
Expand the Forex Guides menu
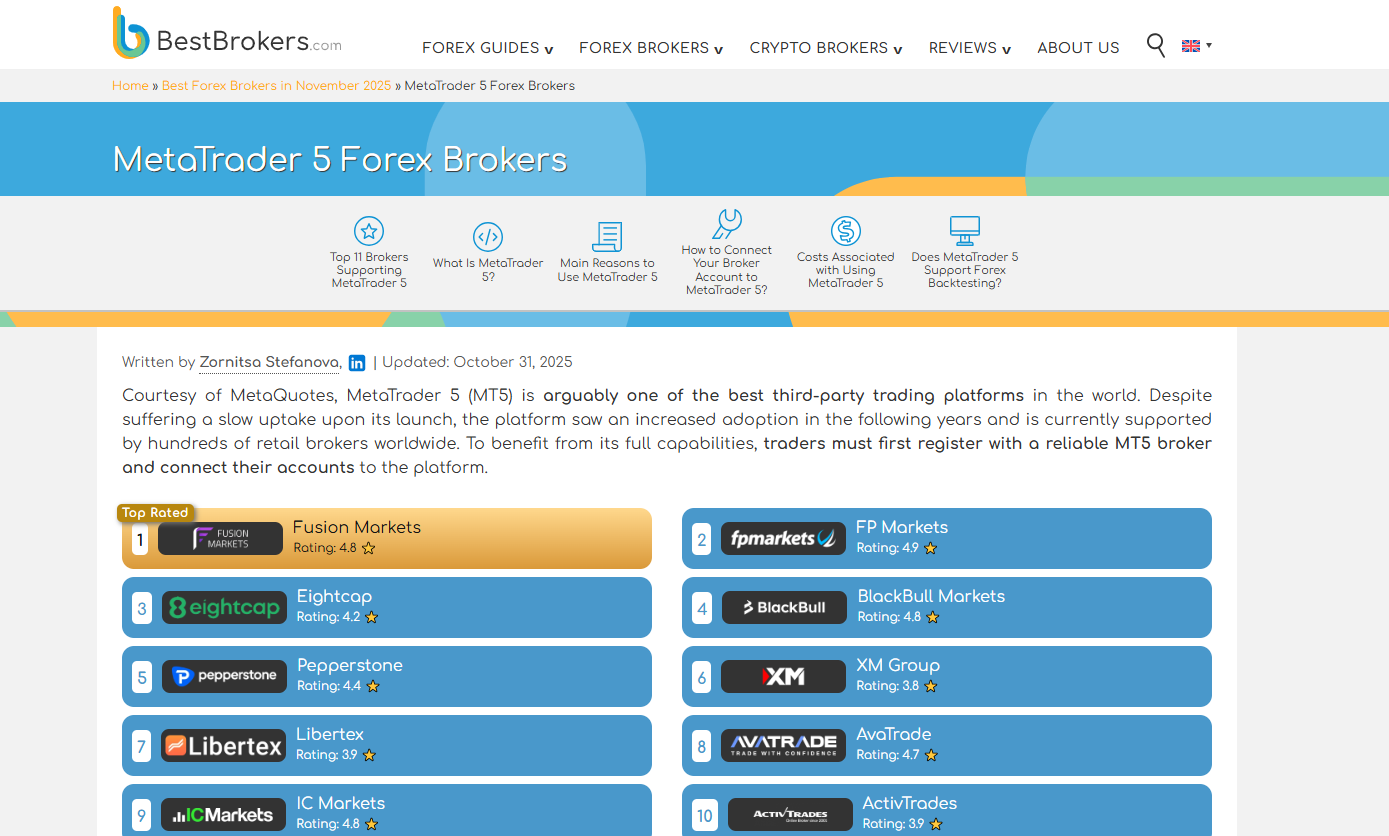(487, 48)
